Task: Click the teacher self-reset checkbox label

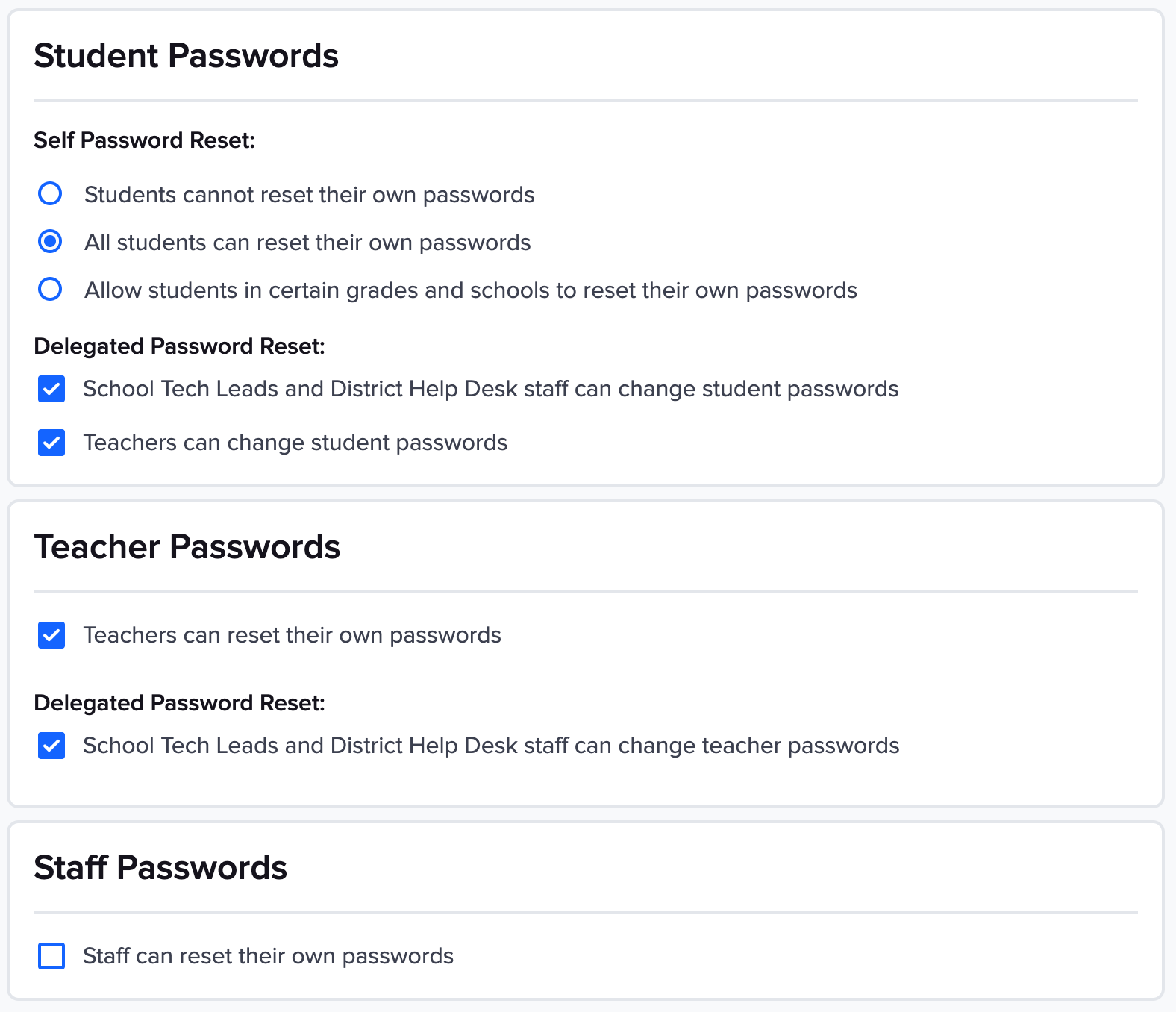Action: coord(292,635)
